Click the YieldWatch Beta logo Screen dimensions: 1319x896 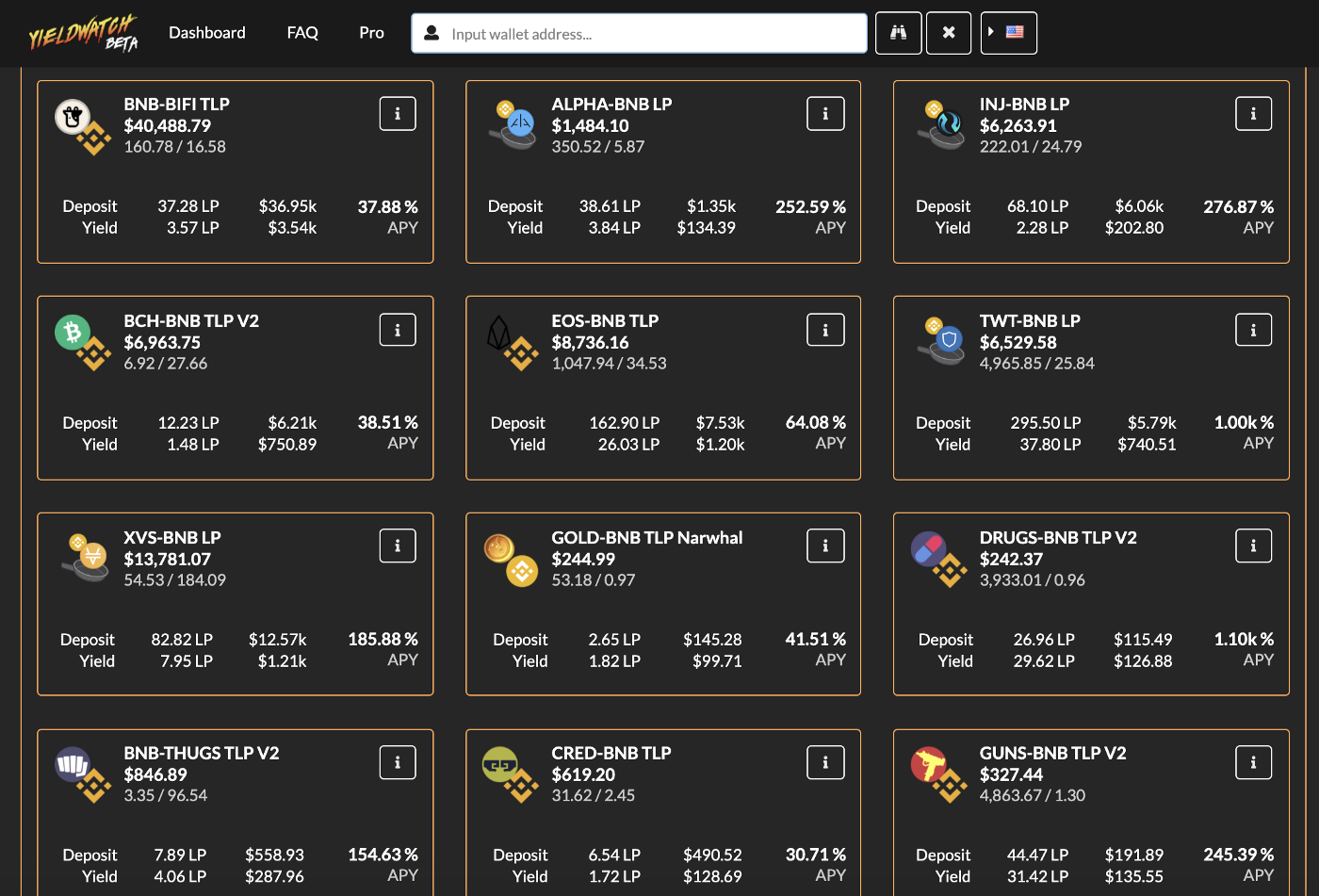point(84,33)
